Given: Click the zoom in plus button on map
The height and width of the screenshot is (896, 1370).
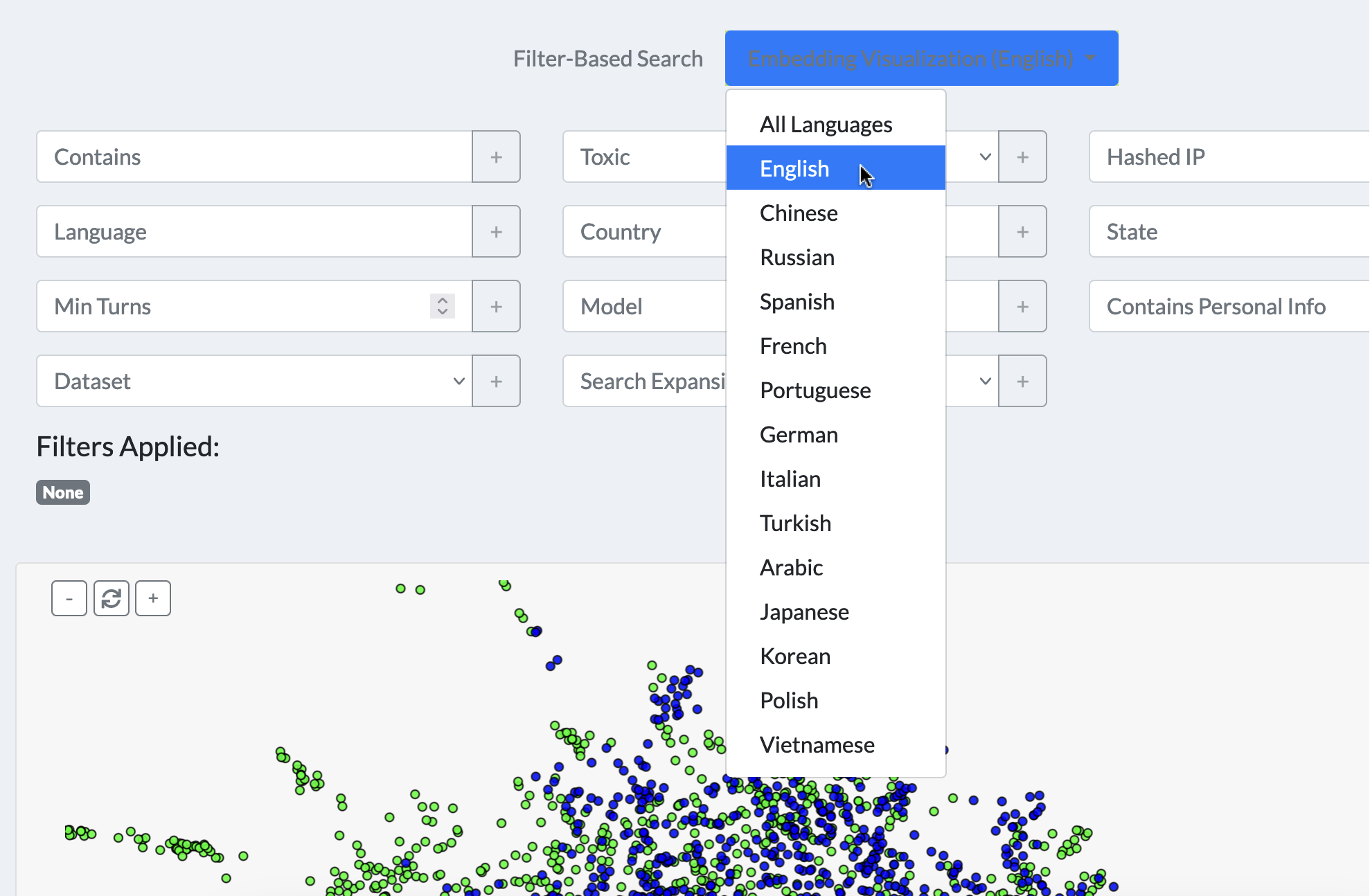Looking at the screenshot, I should pyautogui.click(x=153, y=598).
